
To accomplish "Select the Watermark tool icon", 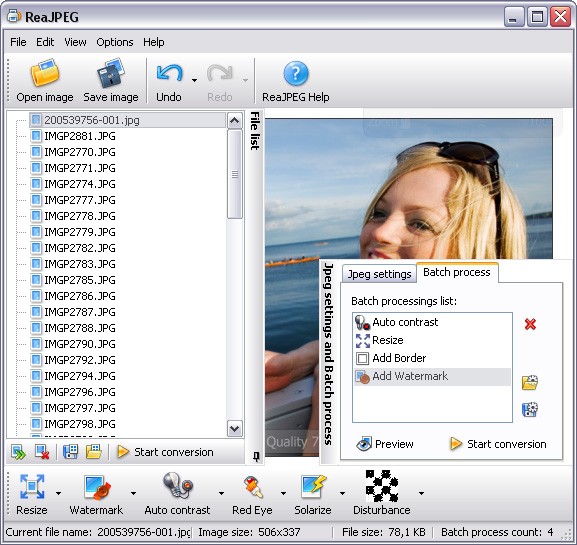I will point(97,487).
